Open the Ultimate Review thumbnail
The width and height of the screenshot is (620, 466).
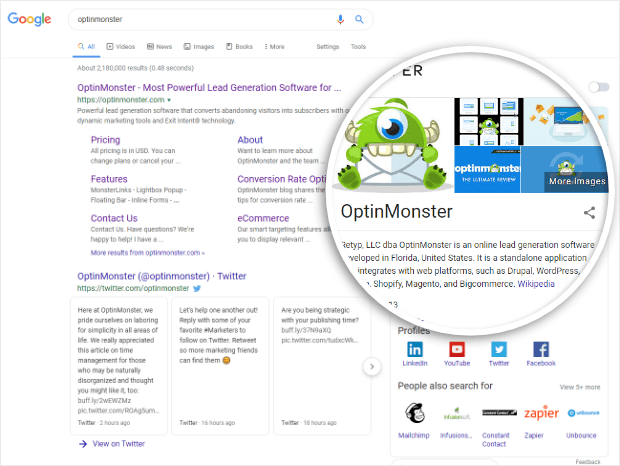click(487, 170)
